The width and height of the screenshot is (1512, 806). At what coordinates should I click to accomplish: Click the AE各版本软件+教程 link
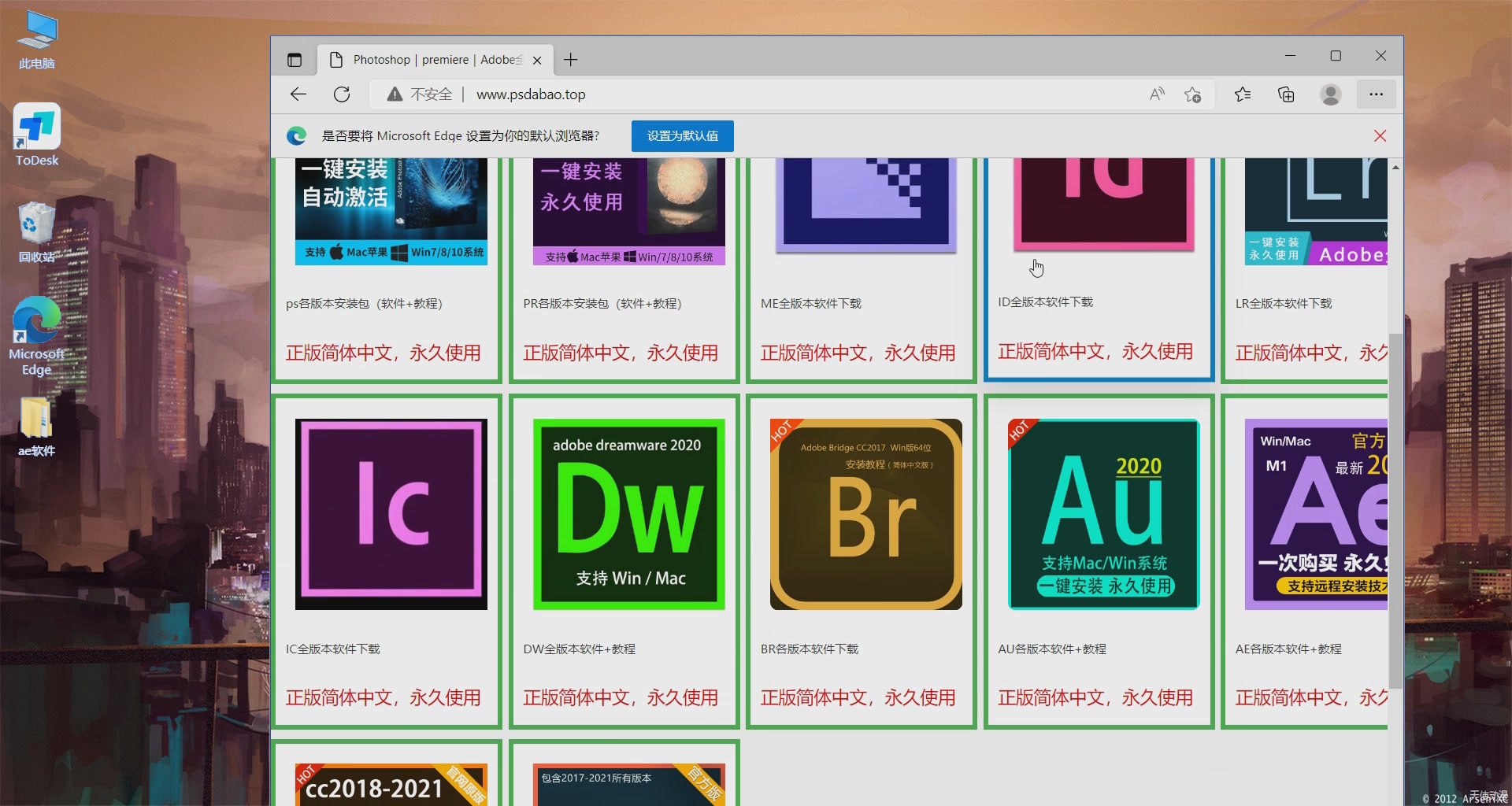[x=1288, y=649]
